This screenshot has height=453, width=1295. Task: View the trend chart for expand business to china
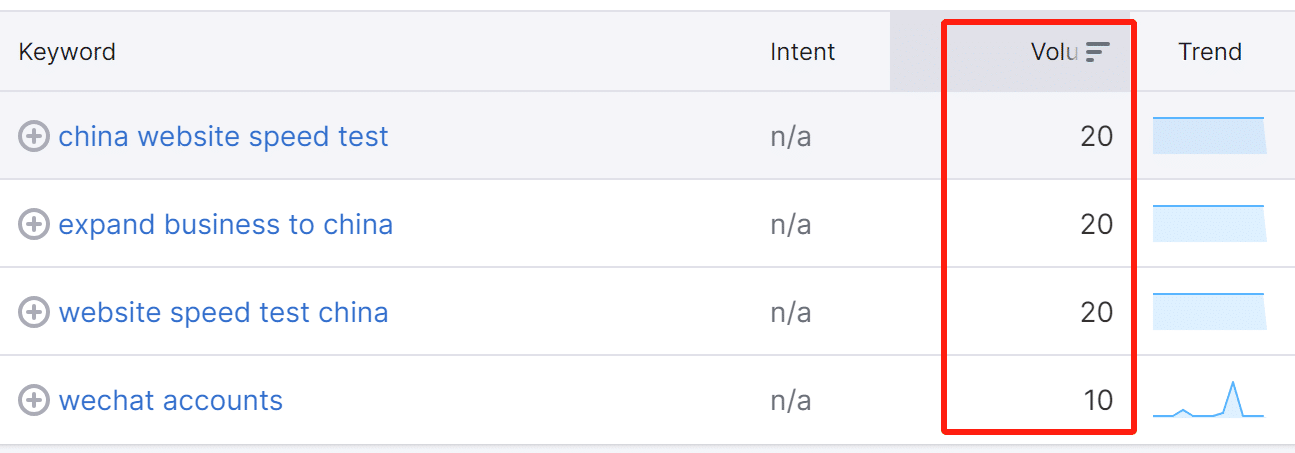pyautogui.click(x=1209, y=224)
